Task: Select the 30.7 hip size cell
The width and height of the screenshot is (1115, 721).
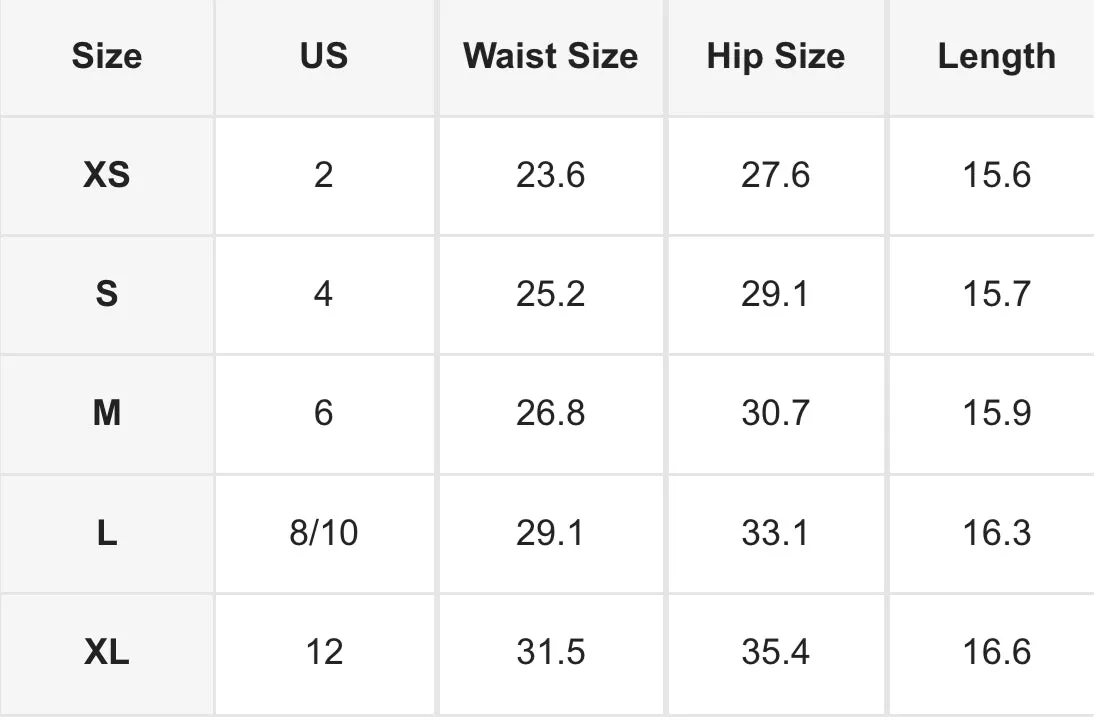Action: click(776, 413)
